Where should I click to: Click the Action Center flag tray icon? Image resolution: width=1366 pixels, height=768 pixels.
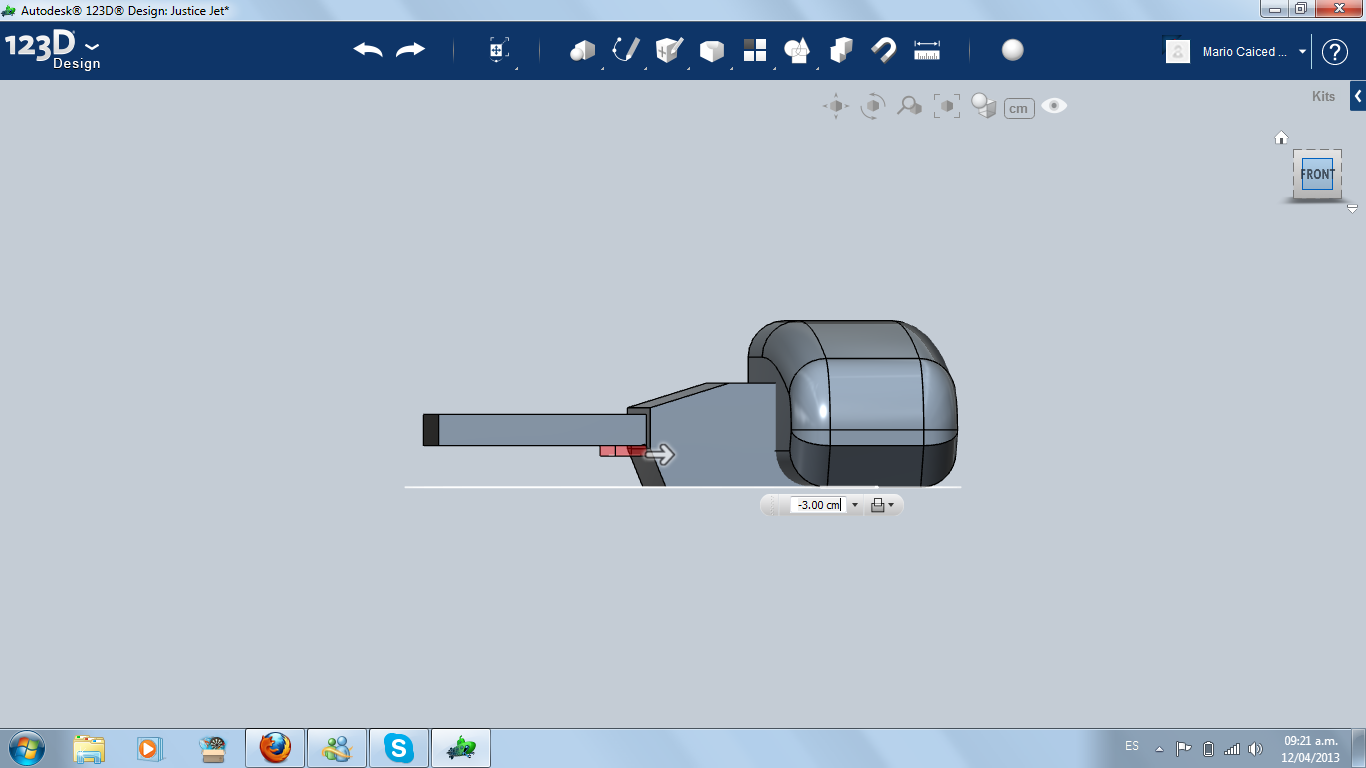click(x=1183, y=748)
